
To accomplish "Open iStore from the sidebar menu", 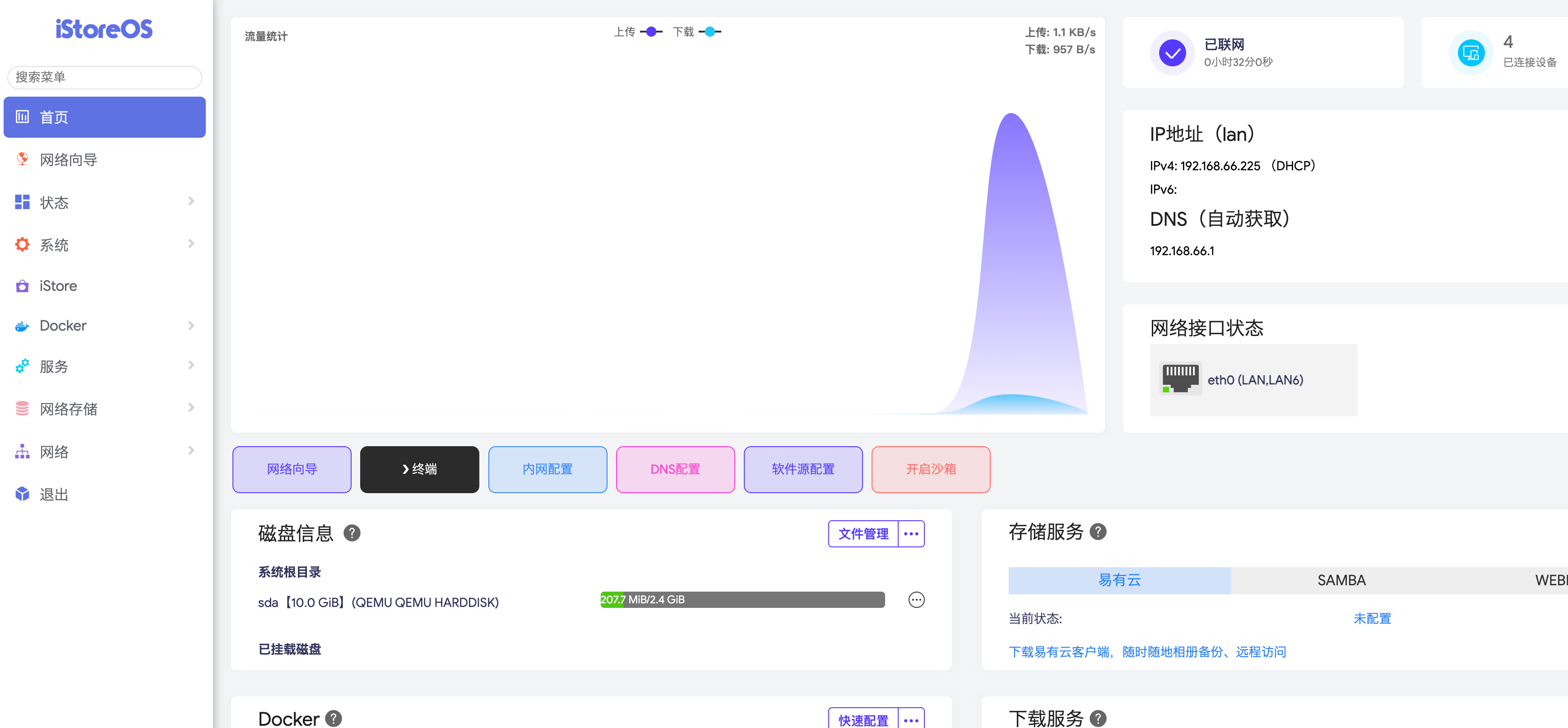I will tap(58, 286).
